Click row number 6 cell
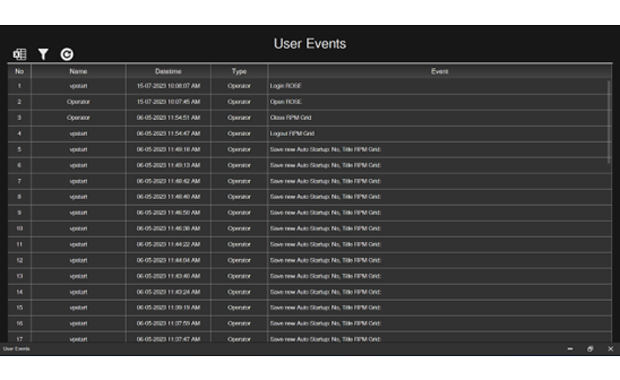Screen dimensions: 620x380 [19, 165]
